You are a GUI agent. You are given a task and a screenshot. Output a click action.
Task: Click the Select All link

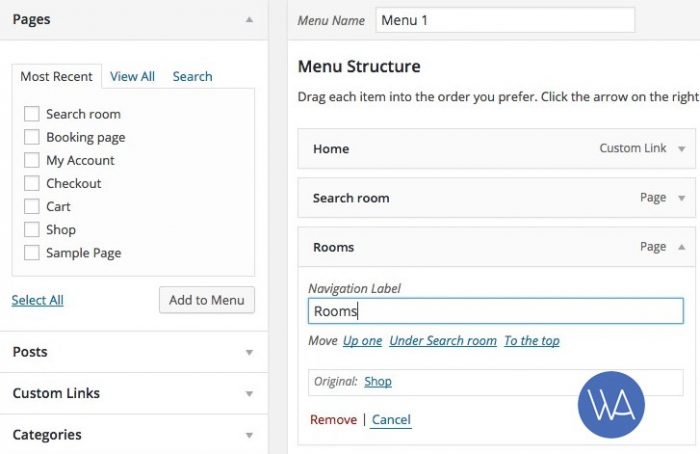[38, 300]
